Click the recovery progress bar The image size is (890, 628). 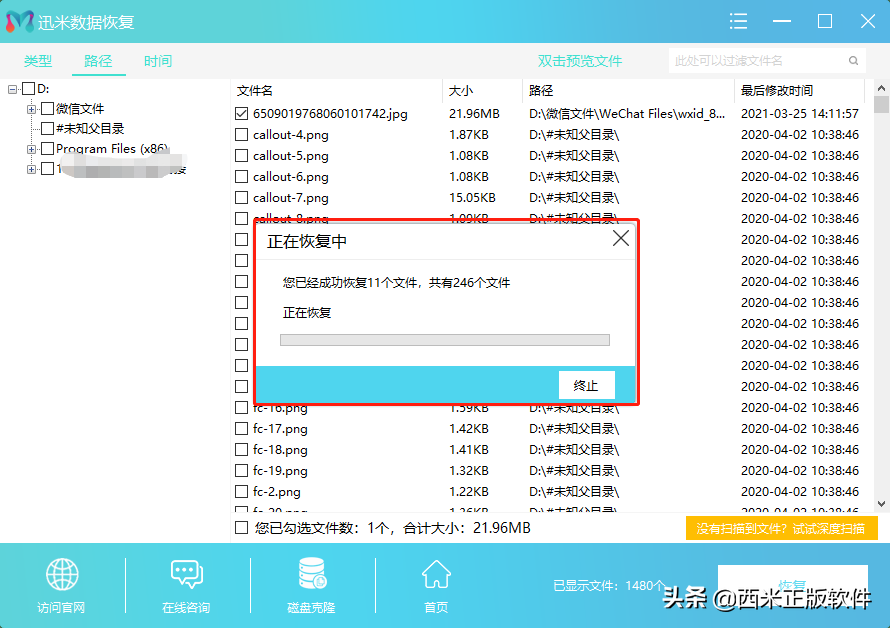click(445, 340)
